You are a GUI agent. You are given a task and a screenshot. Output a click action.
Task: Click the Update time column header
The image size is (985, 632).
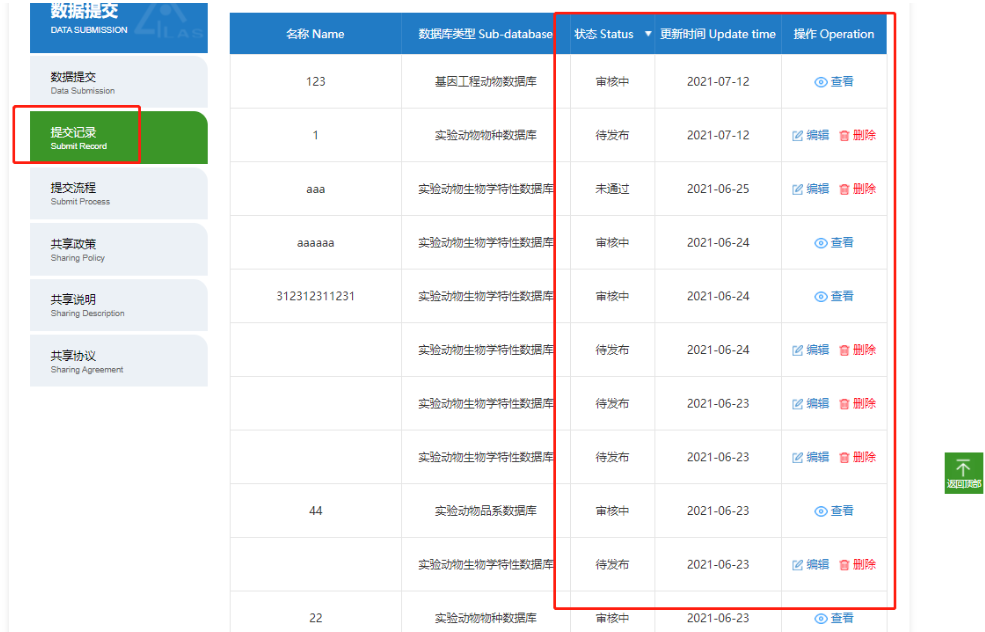pyautogui.click(x=717, y=34)
